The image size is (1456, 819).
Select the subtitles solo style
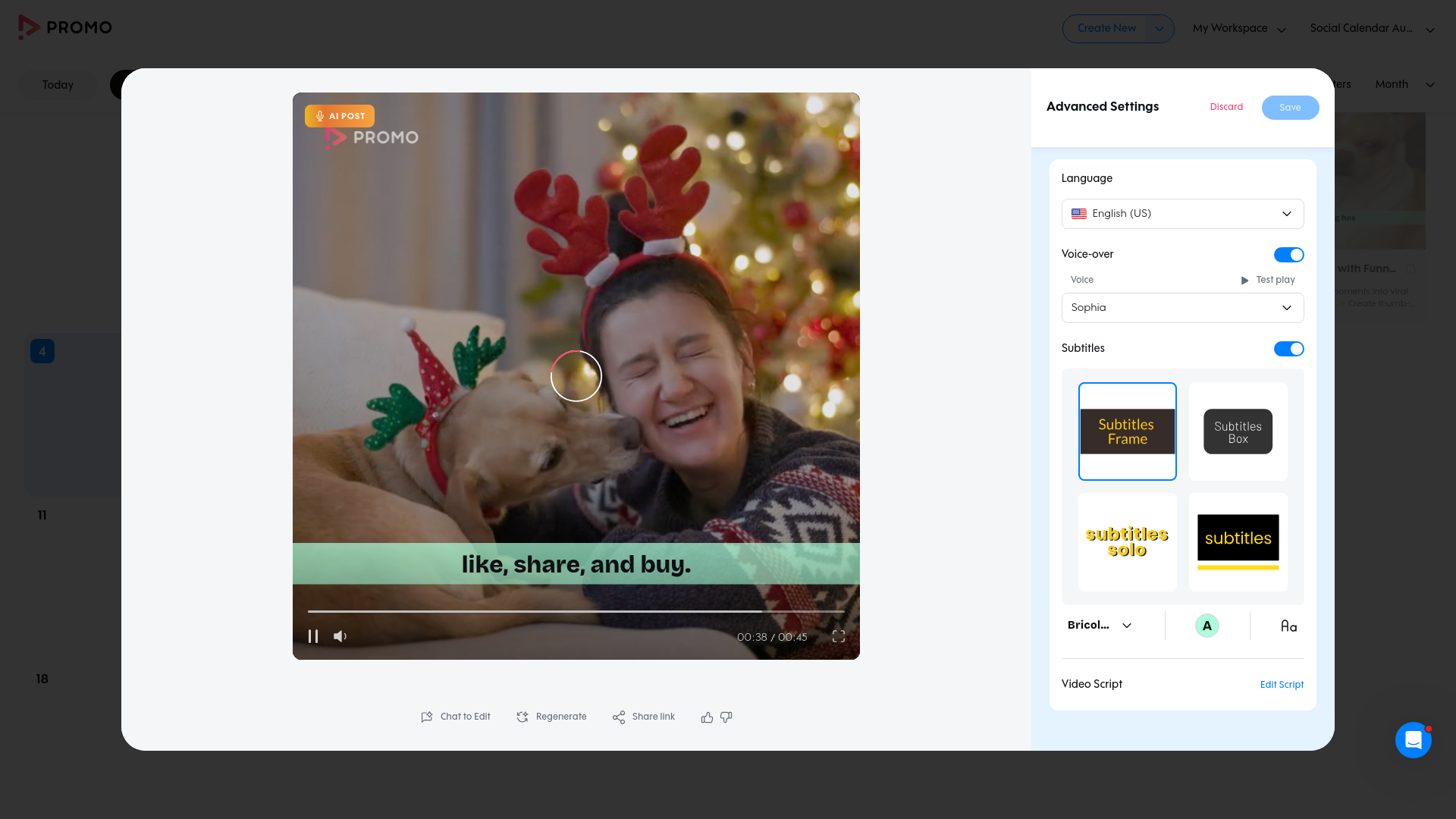tap(1128, 542)
